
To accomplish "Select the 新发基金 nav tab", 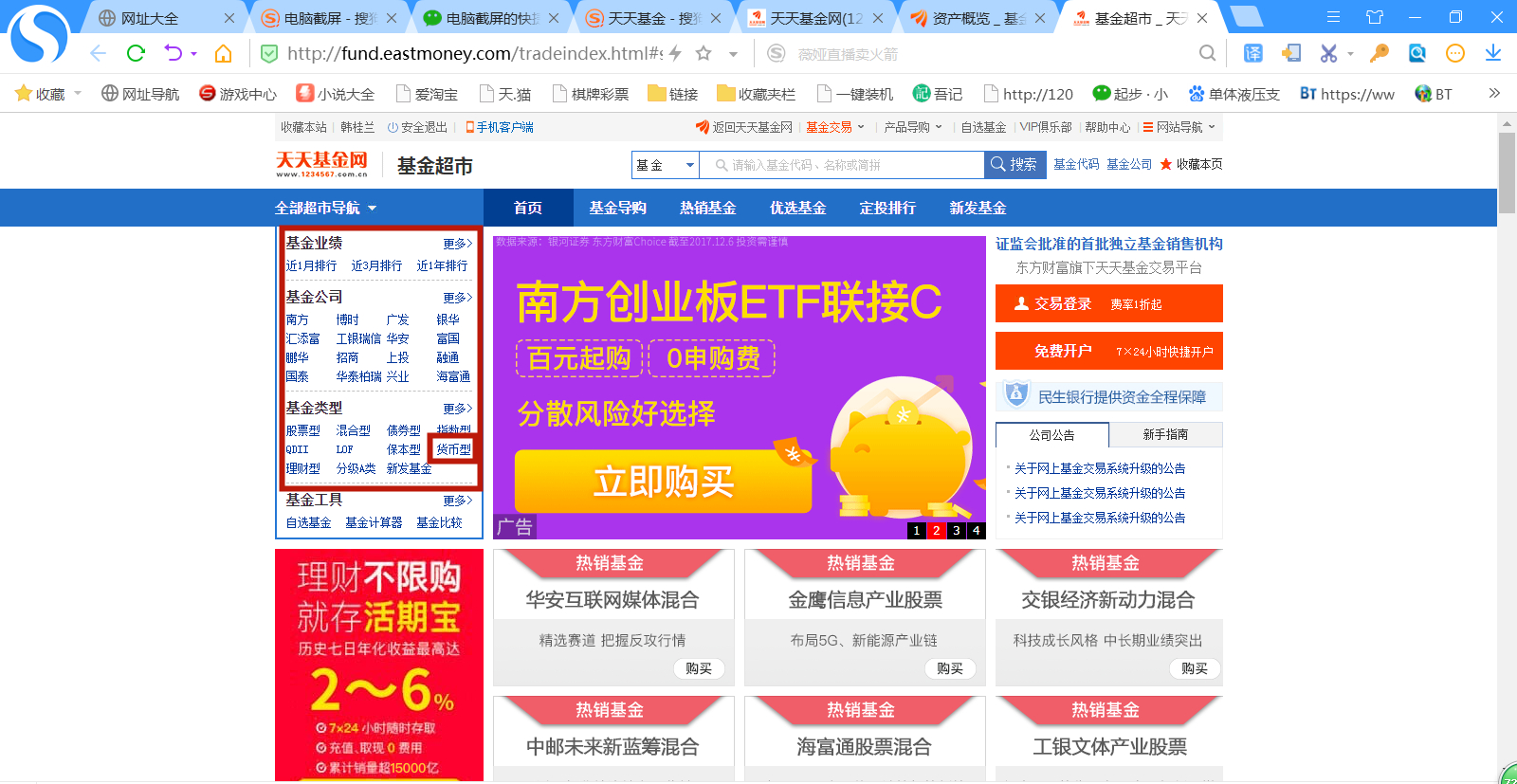I will pyautogui.click(x=978, y=208).
